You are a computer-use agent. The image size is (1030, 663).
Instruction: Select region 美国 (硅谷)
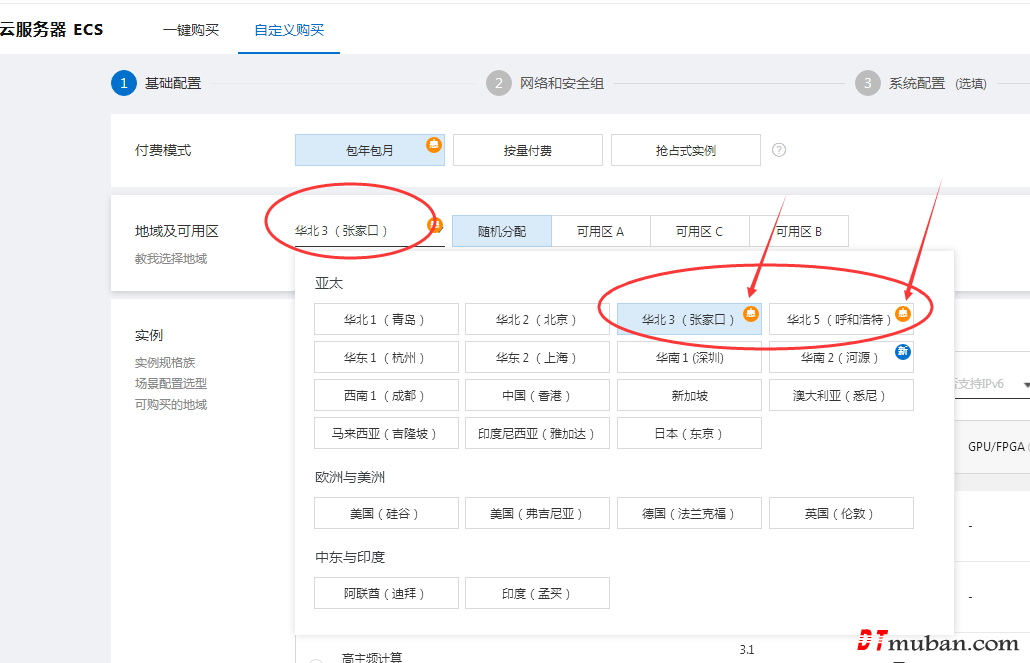pyautogui.click(x=386, y=513)
